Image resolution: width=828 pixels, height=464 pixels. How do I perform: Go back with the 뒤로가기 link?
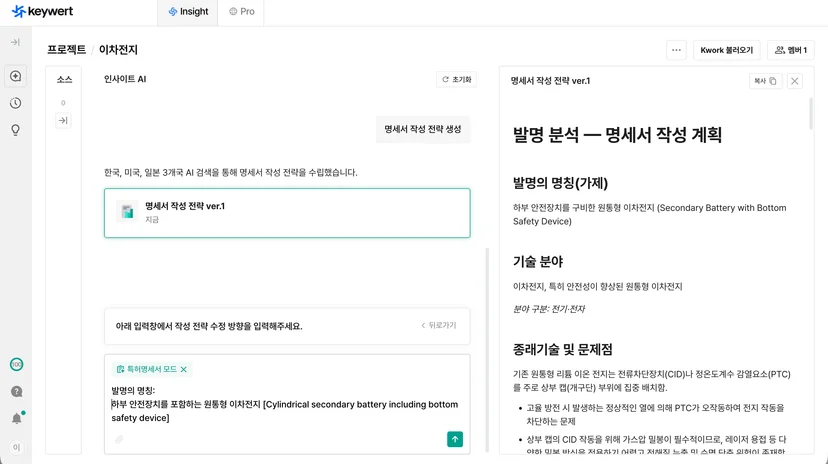[x=439, y=325]
